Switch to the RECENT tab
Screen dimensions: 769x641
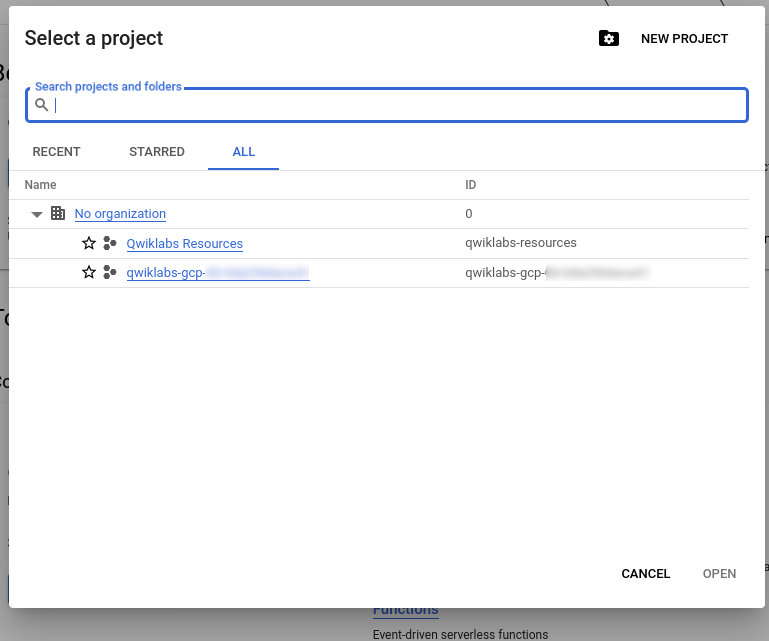[56, 152]
